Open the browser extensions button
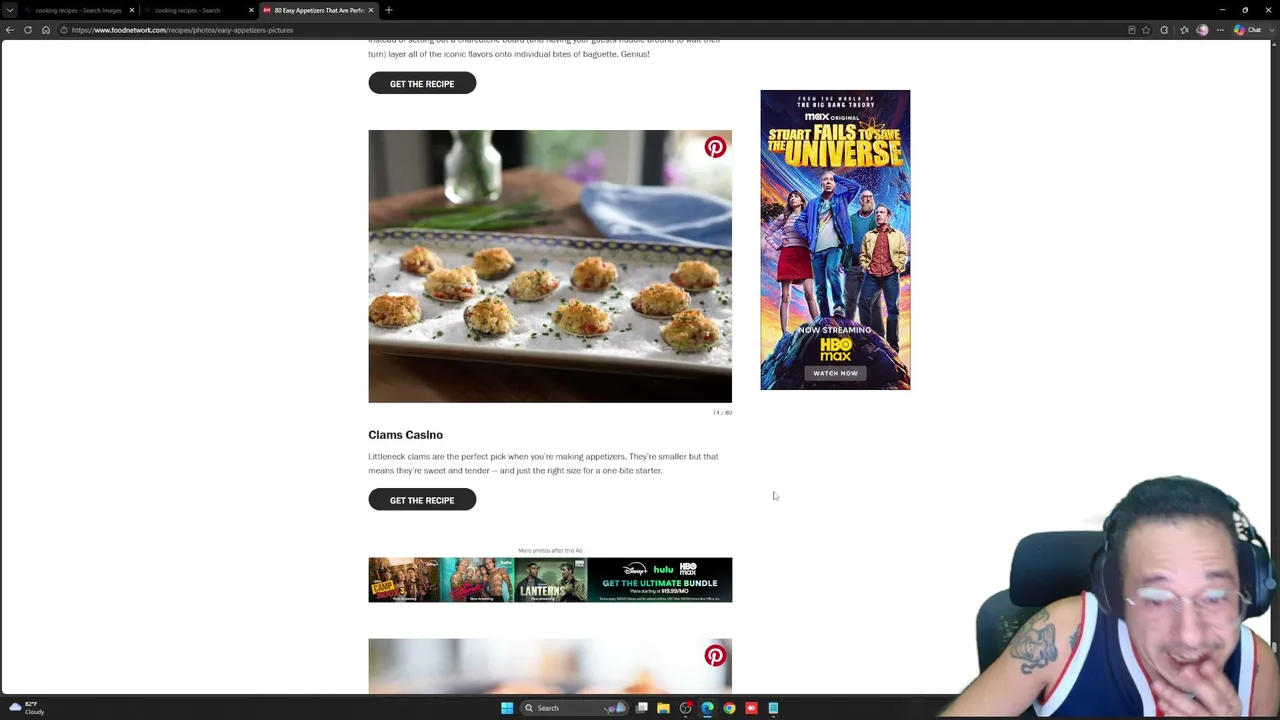The height and width of the screenshot is (720, 1280). pyautogui.click(x=1164, y=30)
